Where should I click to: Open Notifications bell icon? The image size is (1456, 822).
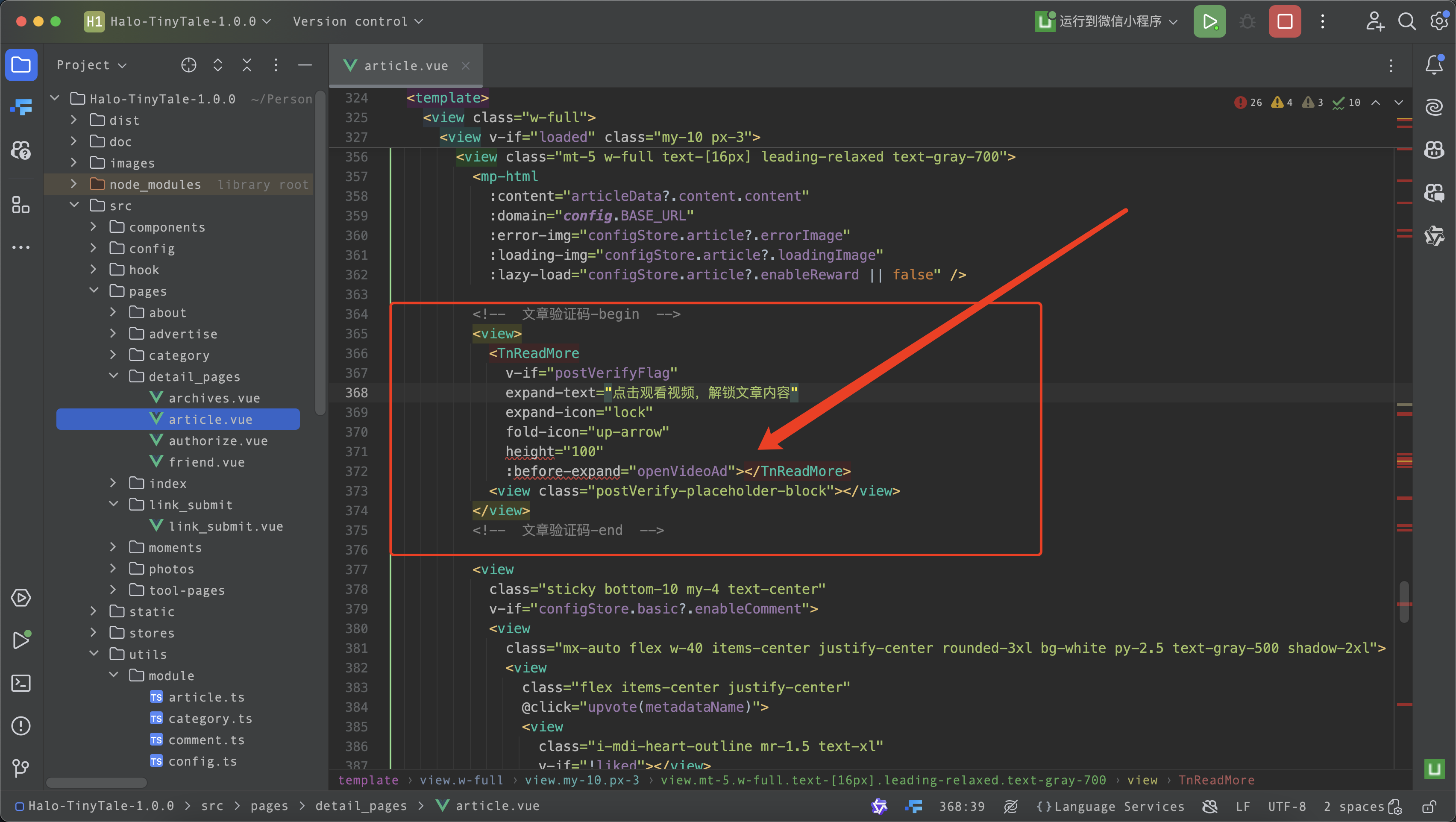1434,65
